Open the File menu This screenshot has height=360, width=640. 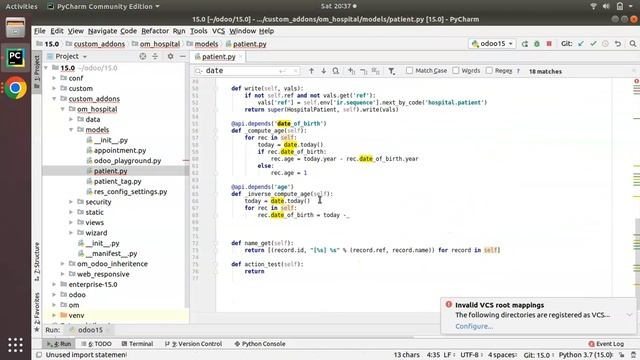pyautogui.click(x=40, y=31)
